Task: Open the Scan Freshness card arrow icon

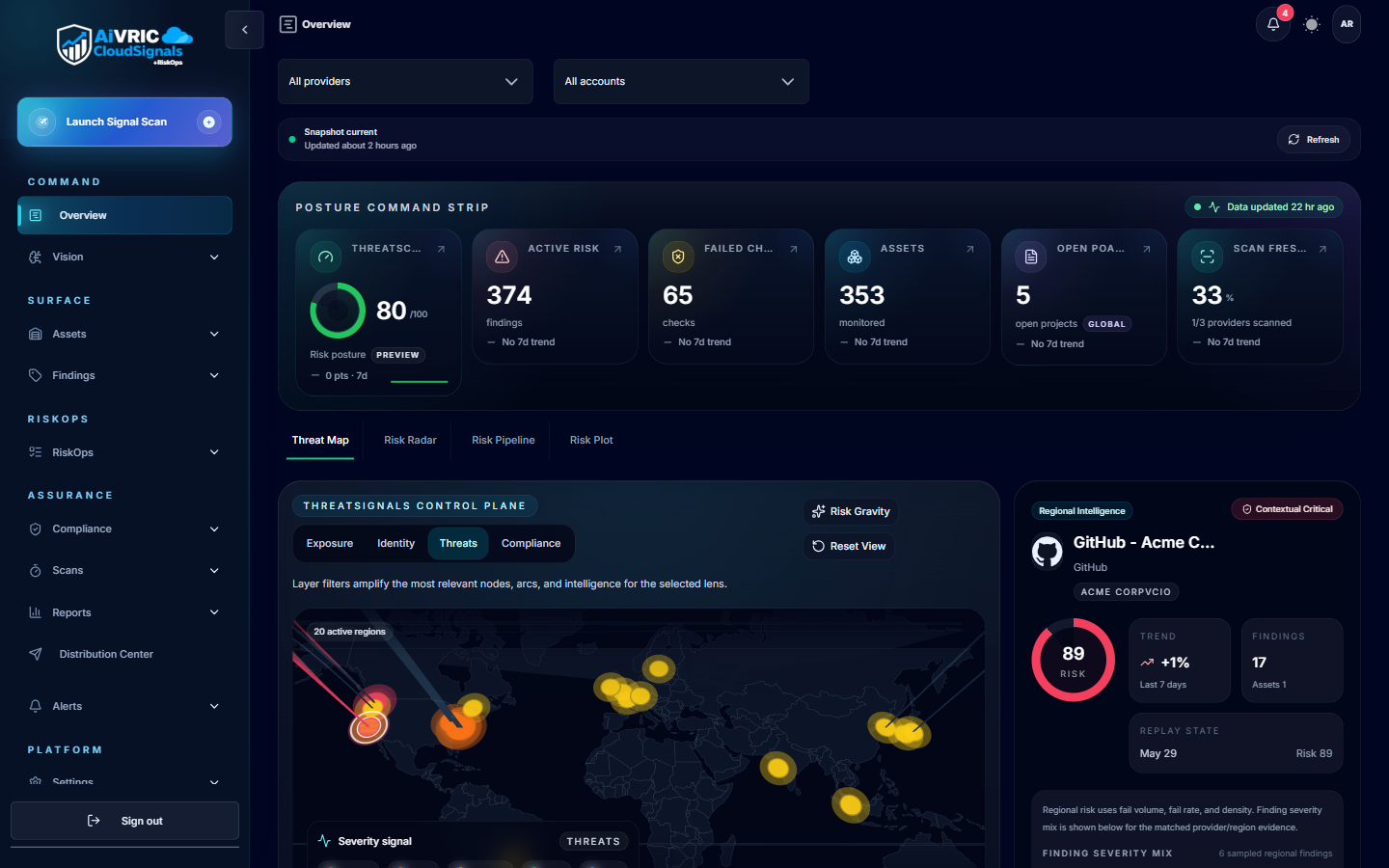Action: pos(1322,249)
